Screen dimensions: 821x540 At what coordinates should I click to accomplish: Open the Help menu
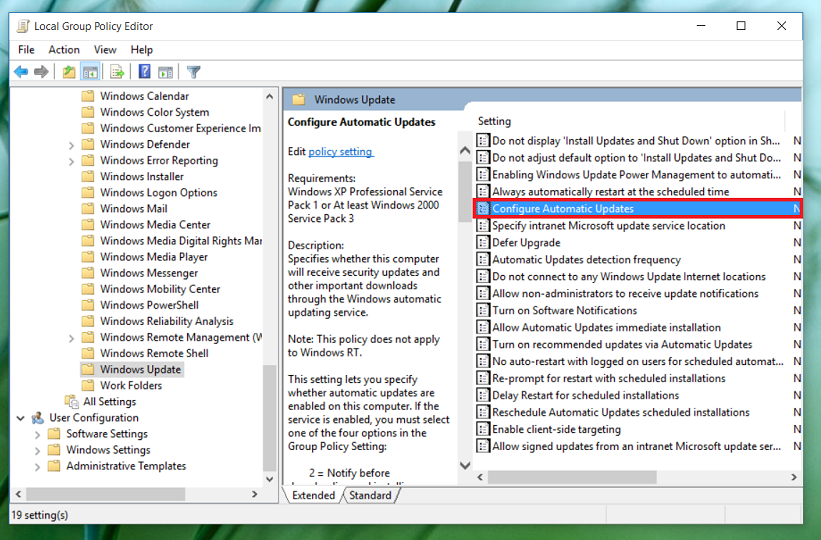pos(141,50)
